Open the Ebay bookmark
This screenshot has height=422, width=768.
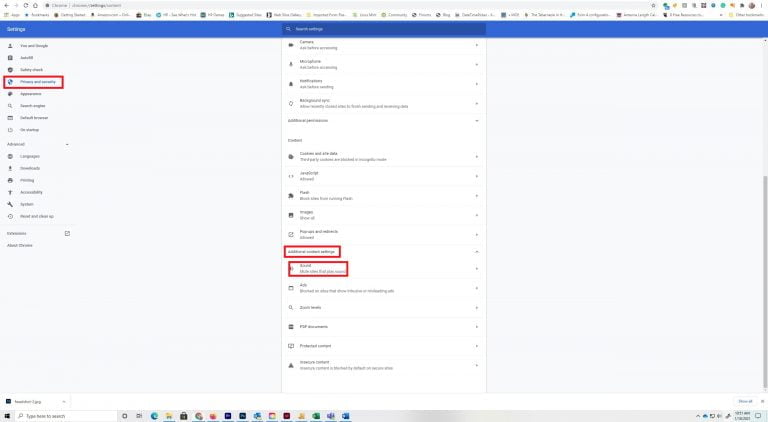(144, 15)
